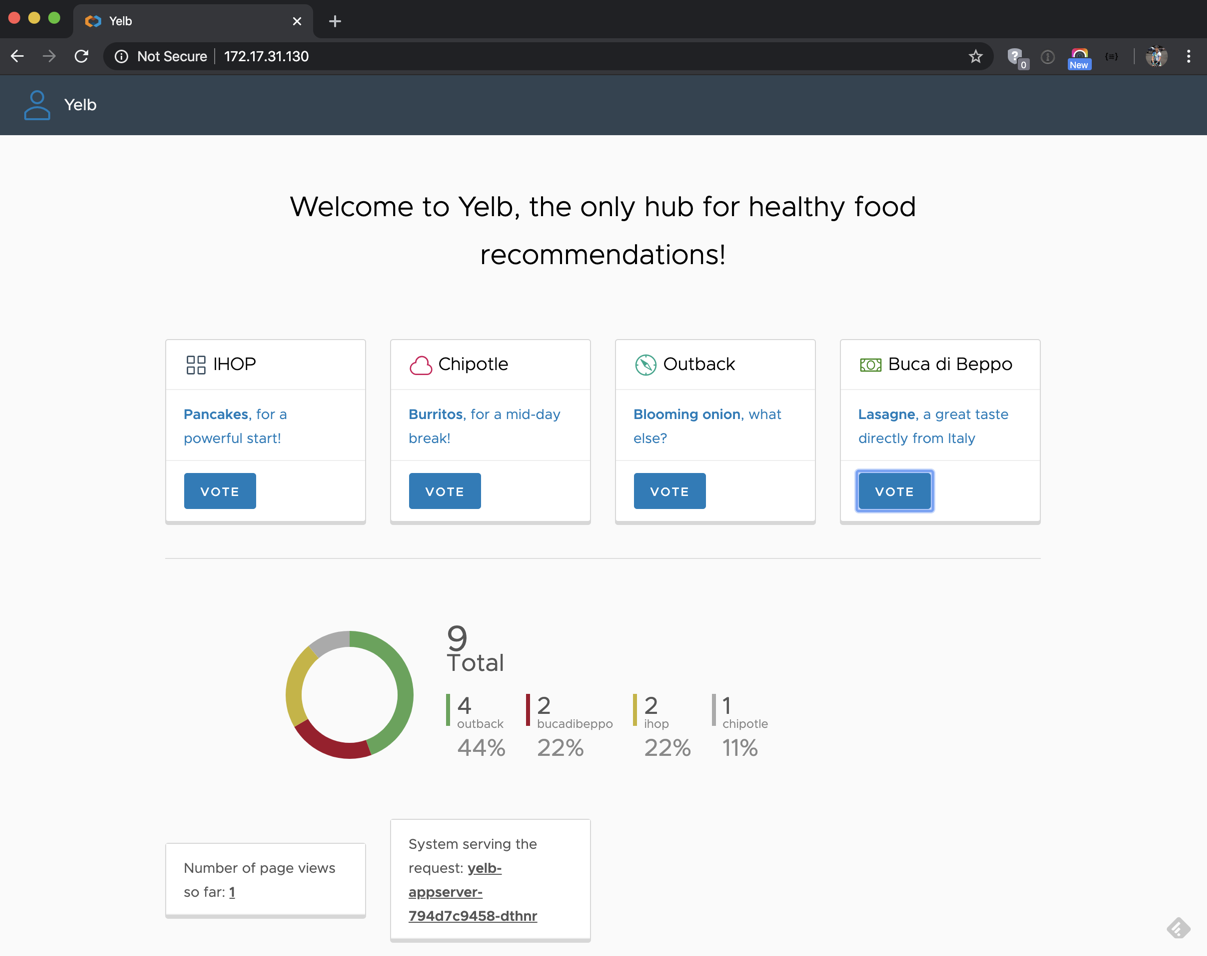Image resolution: width=1207 pixels, height=956 pixels.
Task: Vote for Outback
Action: pyautogui.click(x=670, y=491)
